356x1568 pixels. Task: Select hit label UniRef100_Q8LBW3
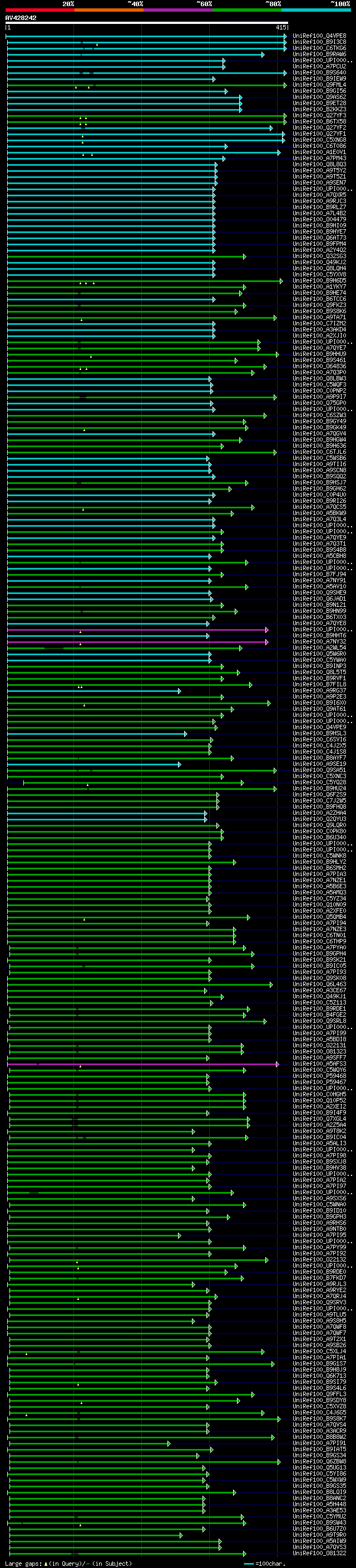(x=319, y=379)
